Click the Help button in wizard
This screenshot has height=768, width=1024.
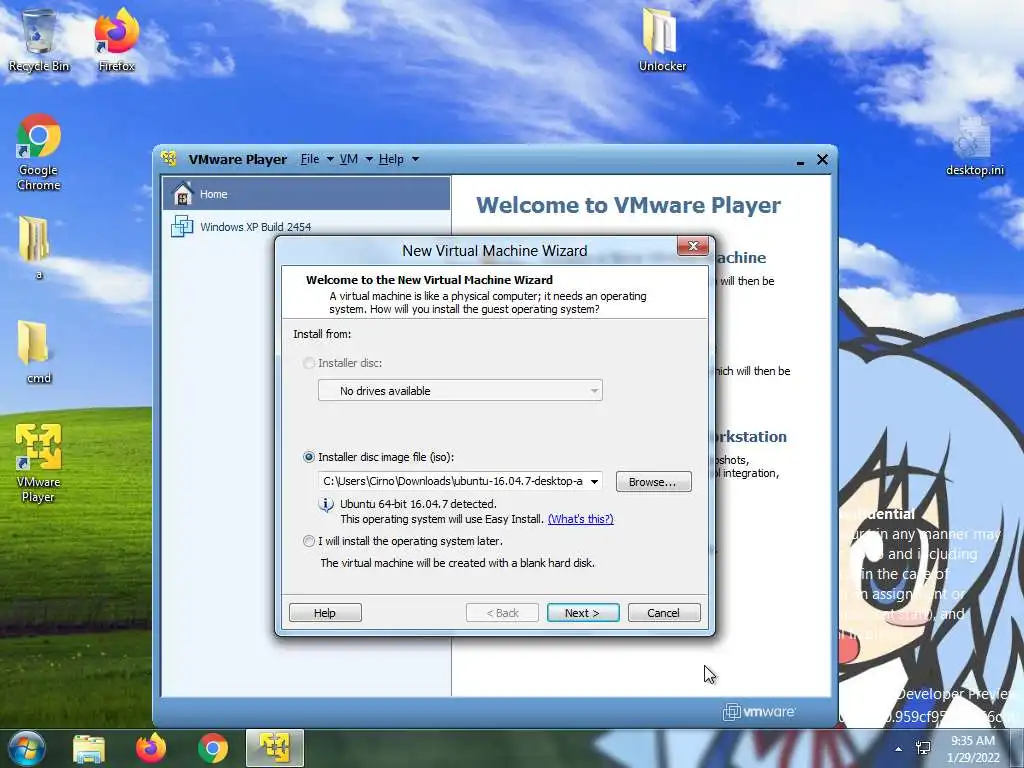pyautogui.click(x=325, y=613)
